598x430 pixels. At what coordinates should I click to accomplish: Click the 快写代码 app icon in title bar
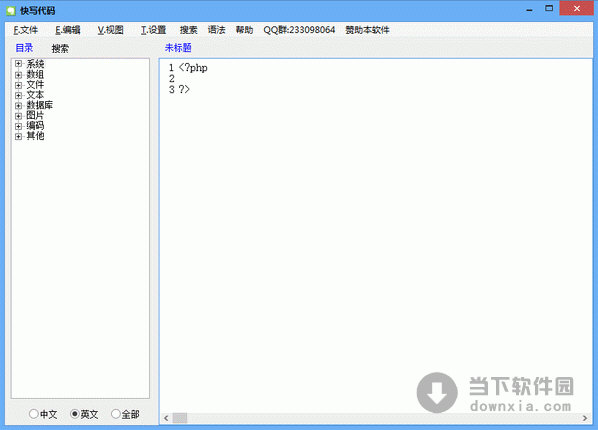11,11
